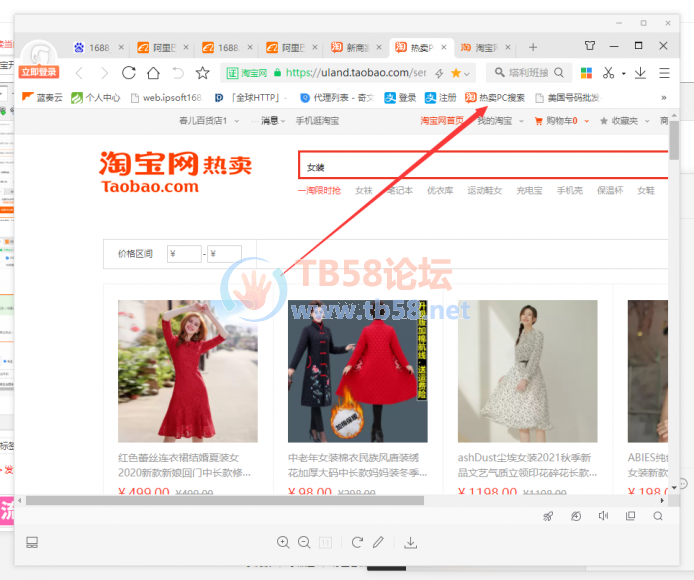Open the colorful apps grid icon
The height and width of the screenshot is (580, 694).
point(586,73)
